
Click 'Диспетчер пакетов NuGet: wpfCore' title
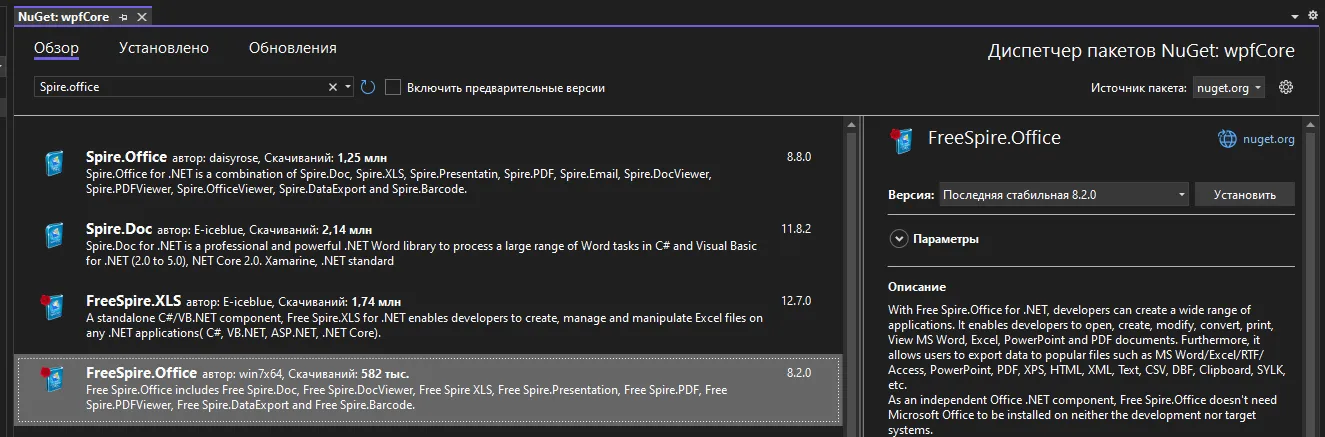pos(1141,51)
